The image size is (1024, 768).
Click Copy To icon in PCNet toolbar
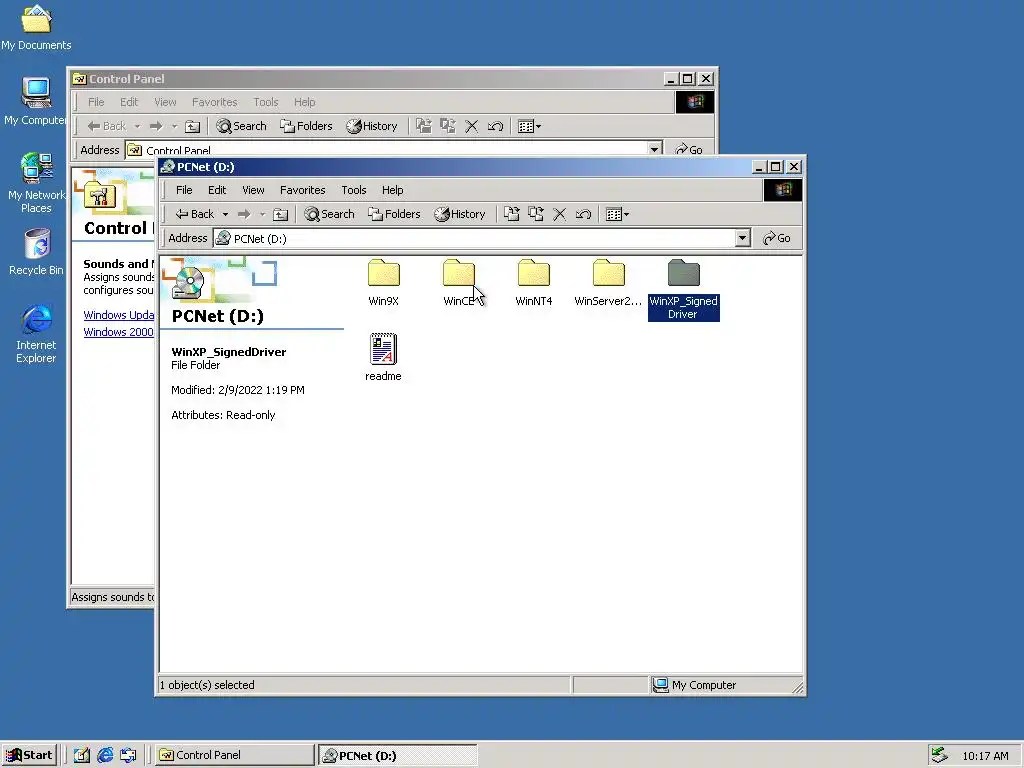click(x=536, y=214)
